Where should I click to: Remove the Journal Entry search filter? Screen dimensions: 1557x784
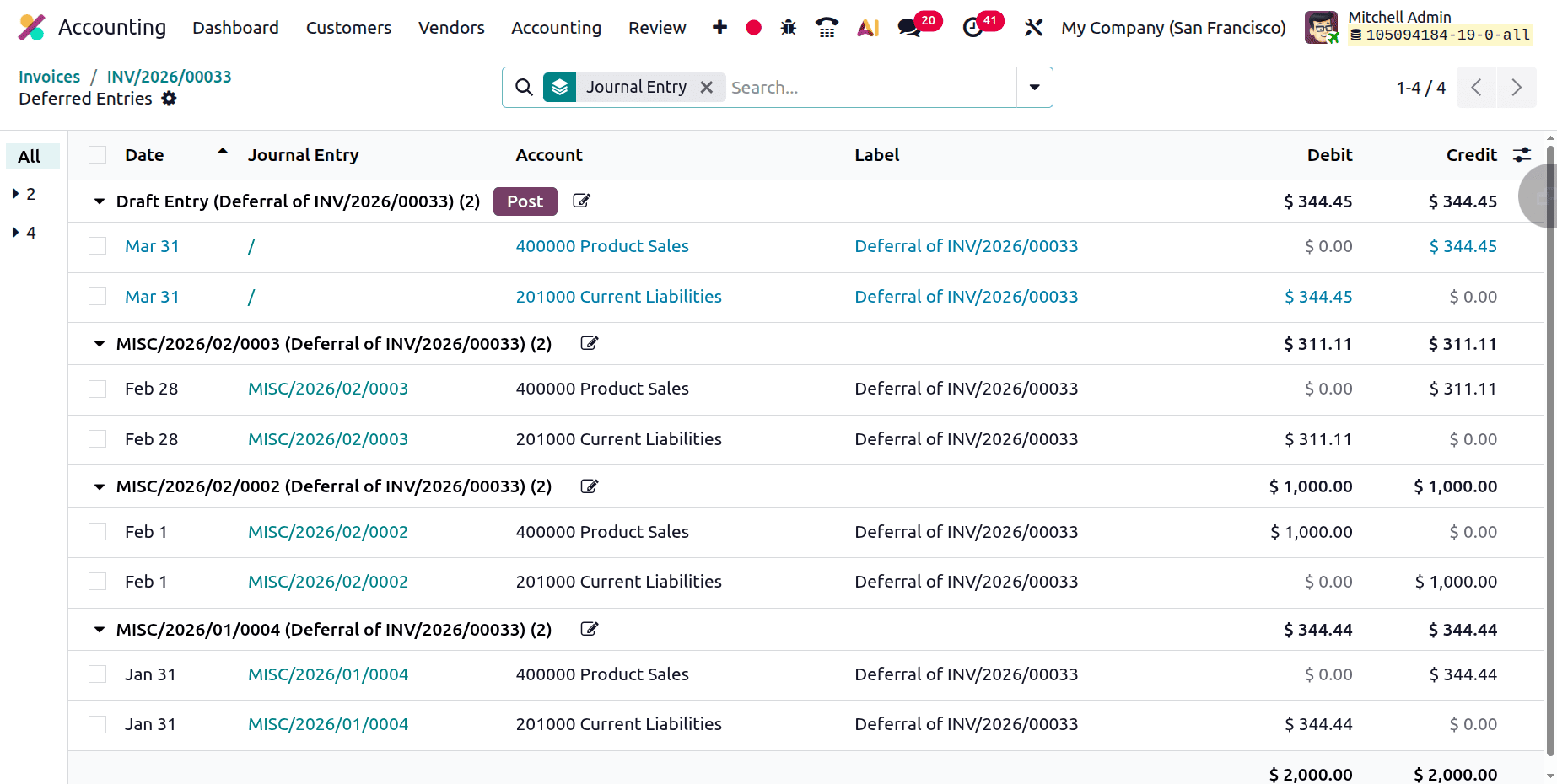tap(707, 87)
